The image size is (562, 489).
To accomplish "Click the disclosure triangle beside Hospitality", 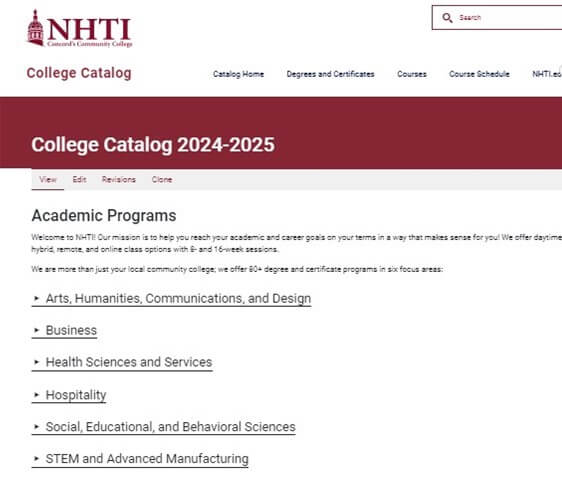I will [36, 395].
